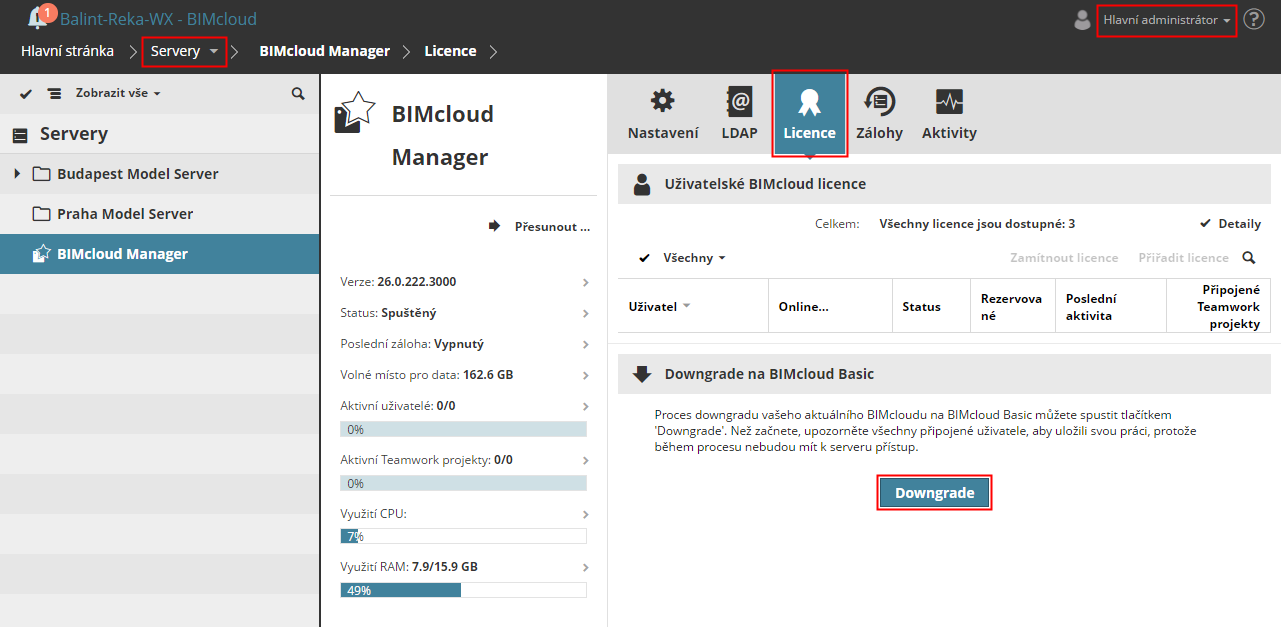
Task: Click the CPU usage progress bar
Action: coord(463,536)
